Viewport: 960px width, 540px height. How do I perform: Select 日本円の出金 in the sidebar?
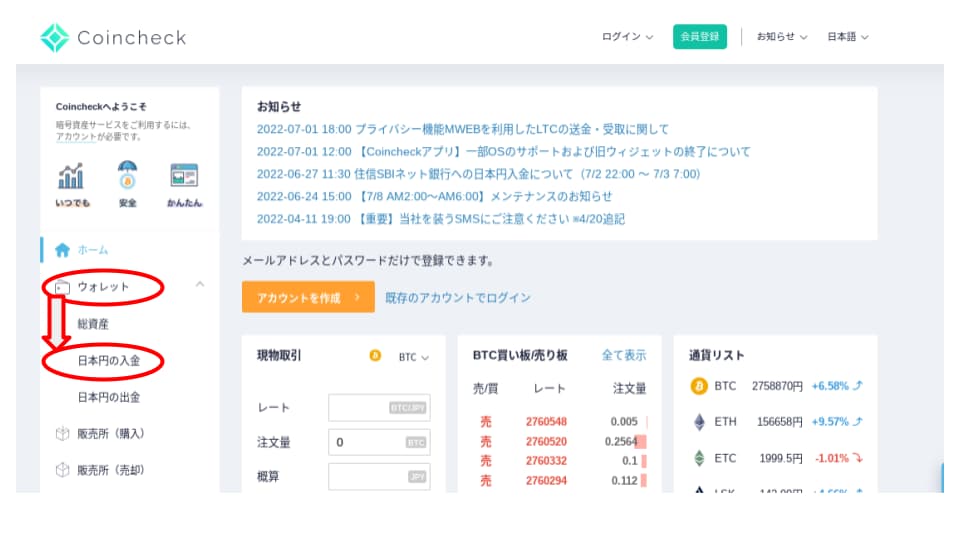(108, 397)
